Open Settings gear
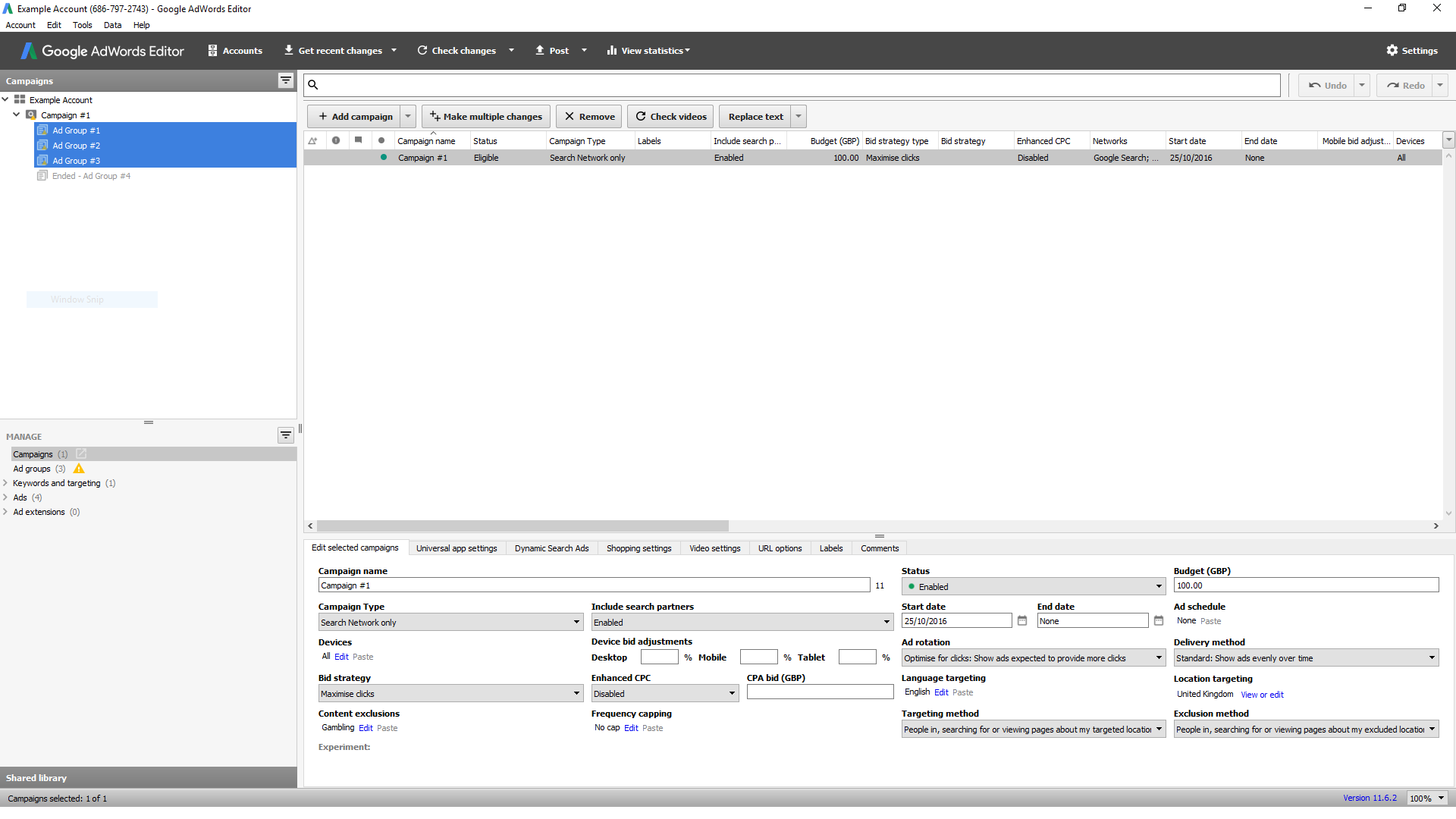The height and width of the screenshot is (819, 1456). tap(1412, 51)
